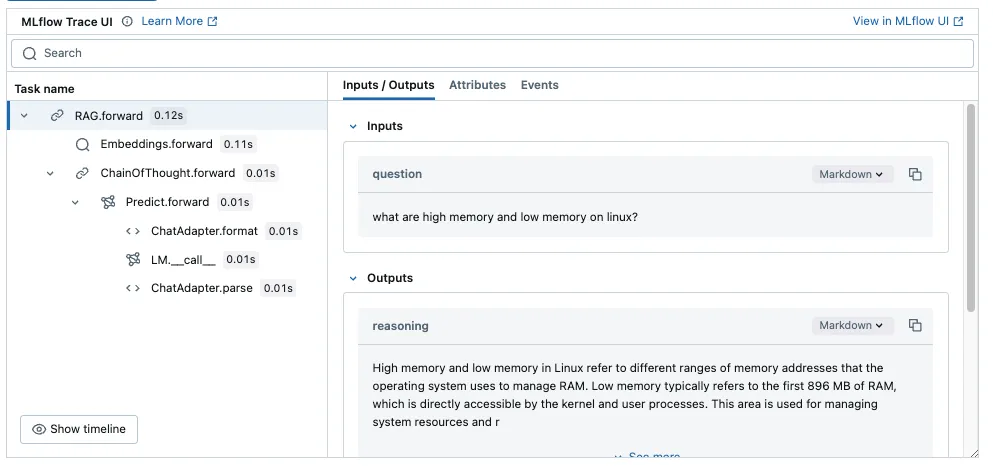Open the question Markdown format dropdown
Image resolution: width=993 pixels, height=466 pixels.
[x=852, y=174]
